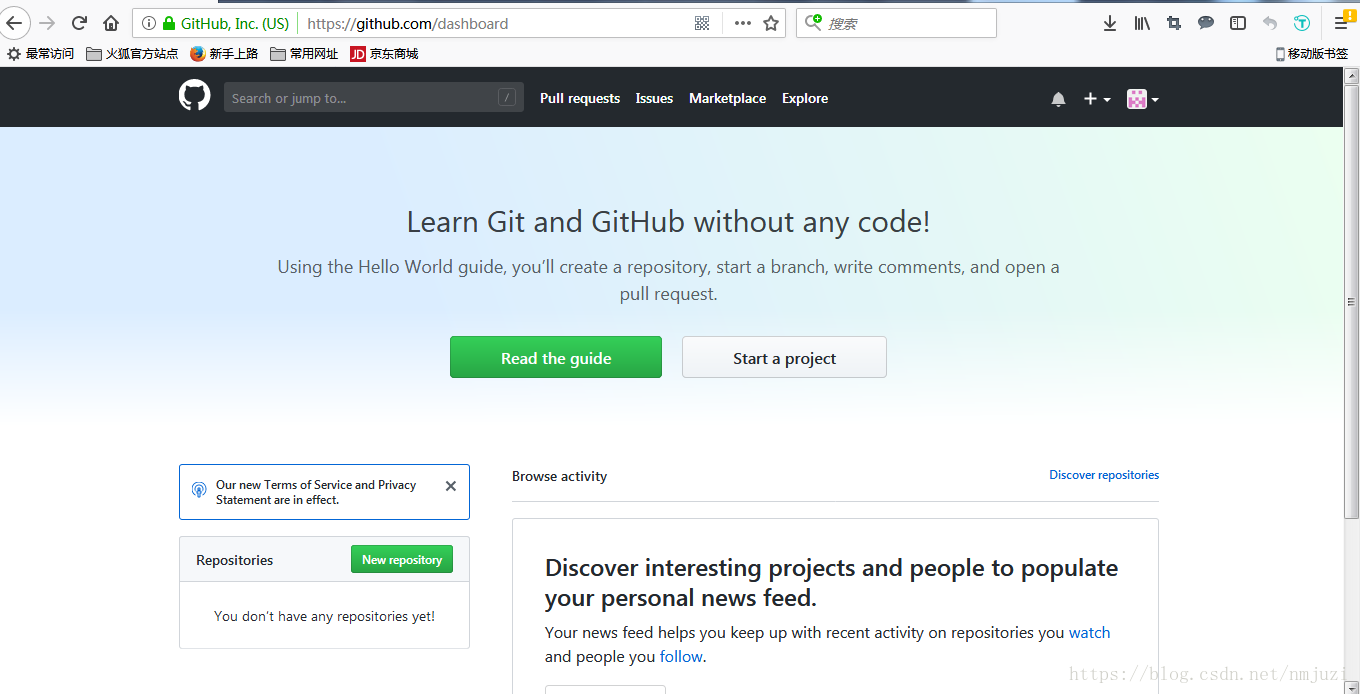This screenshot has width=1360, height=694.
Task: Click the New repository button
Action: pos(402,559)
